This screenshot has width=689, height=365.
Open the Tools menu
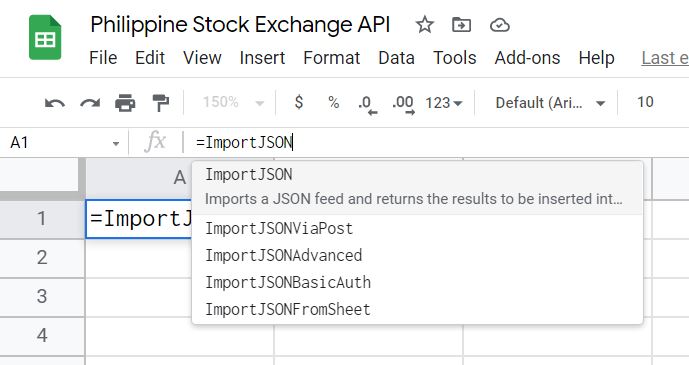pyautogui.click(x=455, y=58)
